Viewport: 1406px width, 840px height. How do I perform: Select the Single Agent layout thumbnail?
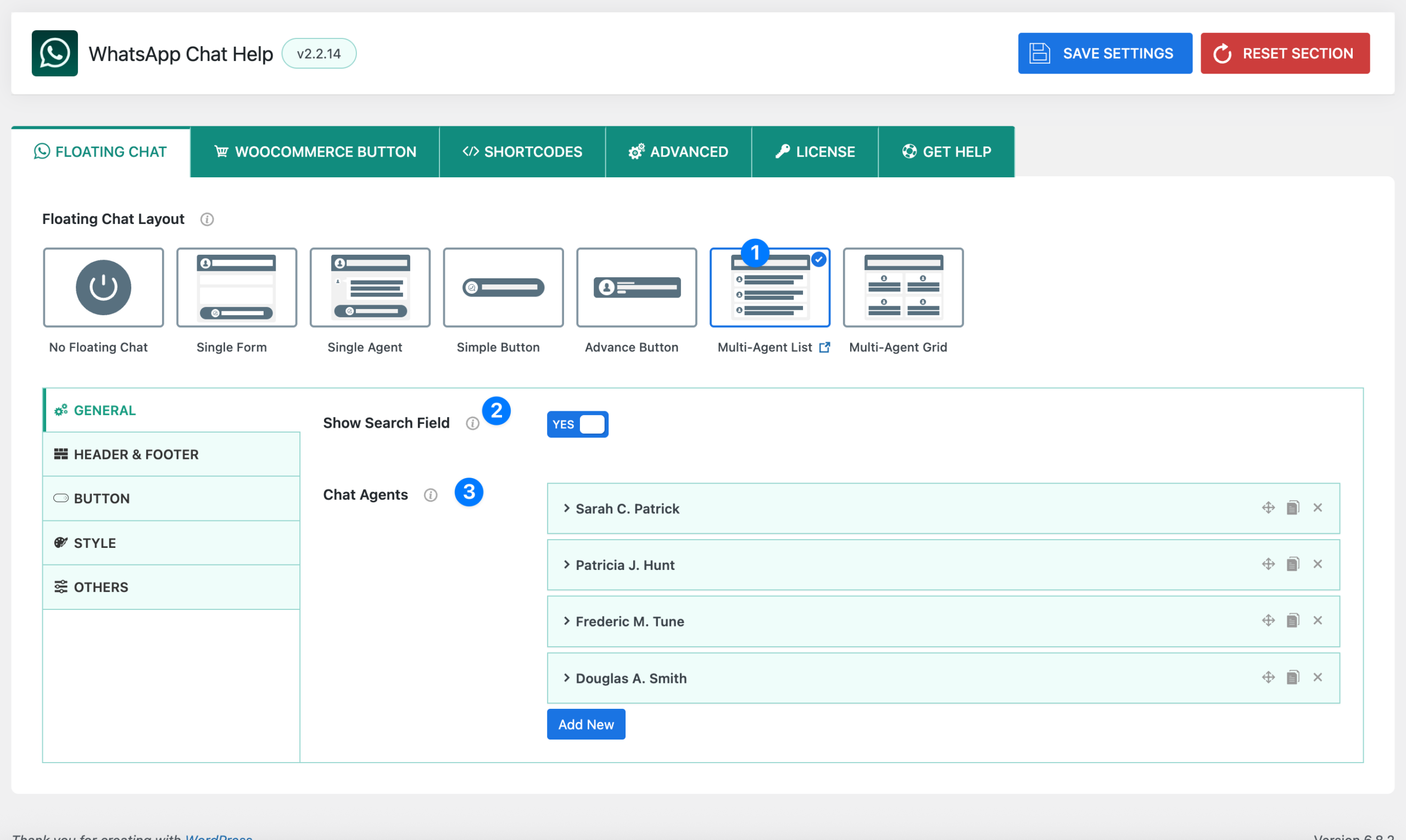[370, 288]
